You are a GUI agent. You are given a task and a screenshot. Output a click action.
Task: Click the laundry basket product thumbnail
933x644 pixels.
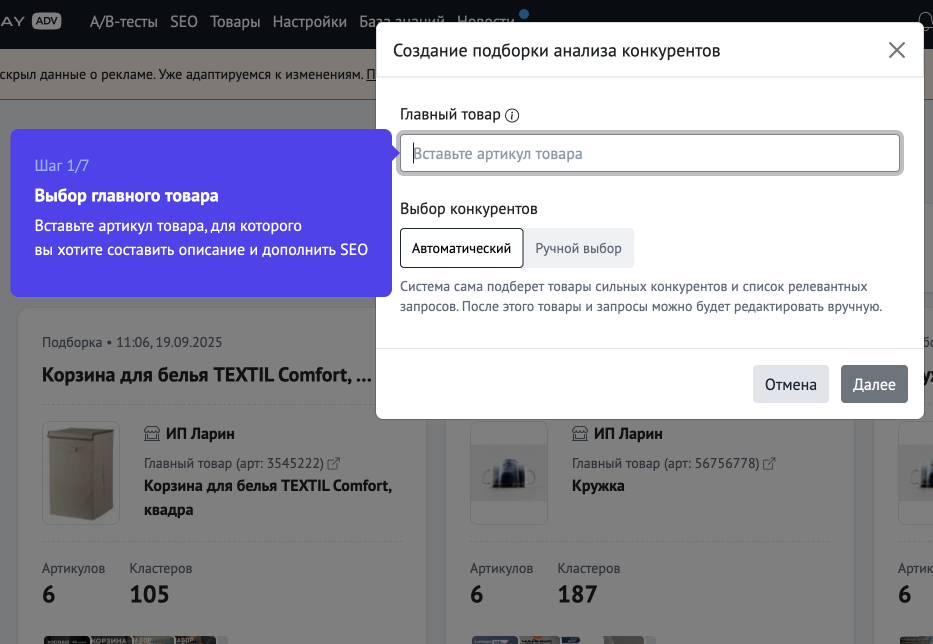(x=80, y=473)
